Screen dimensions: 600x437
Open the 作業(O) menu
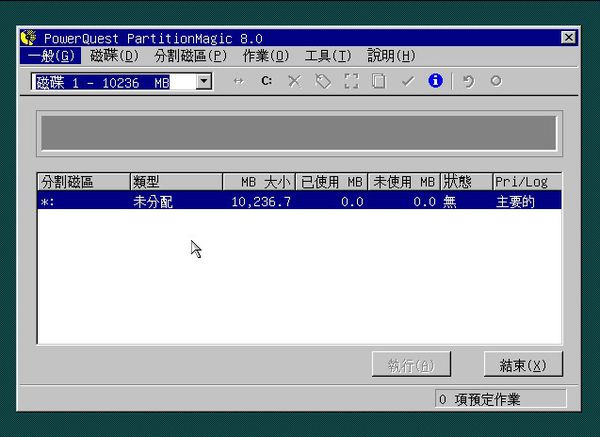(266, 56)
